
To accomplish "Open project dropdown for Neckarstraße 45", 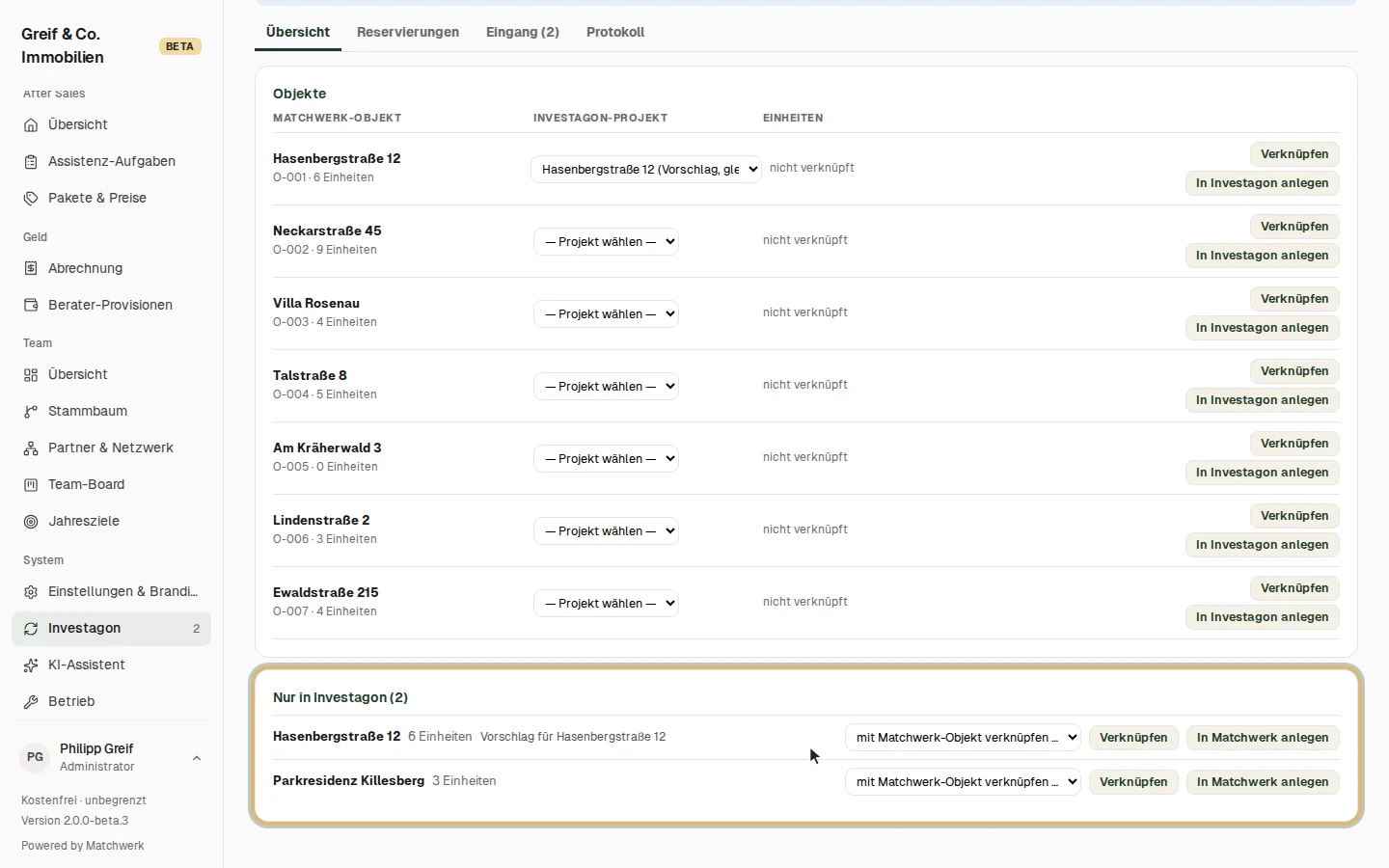I will click(606, 241).
